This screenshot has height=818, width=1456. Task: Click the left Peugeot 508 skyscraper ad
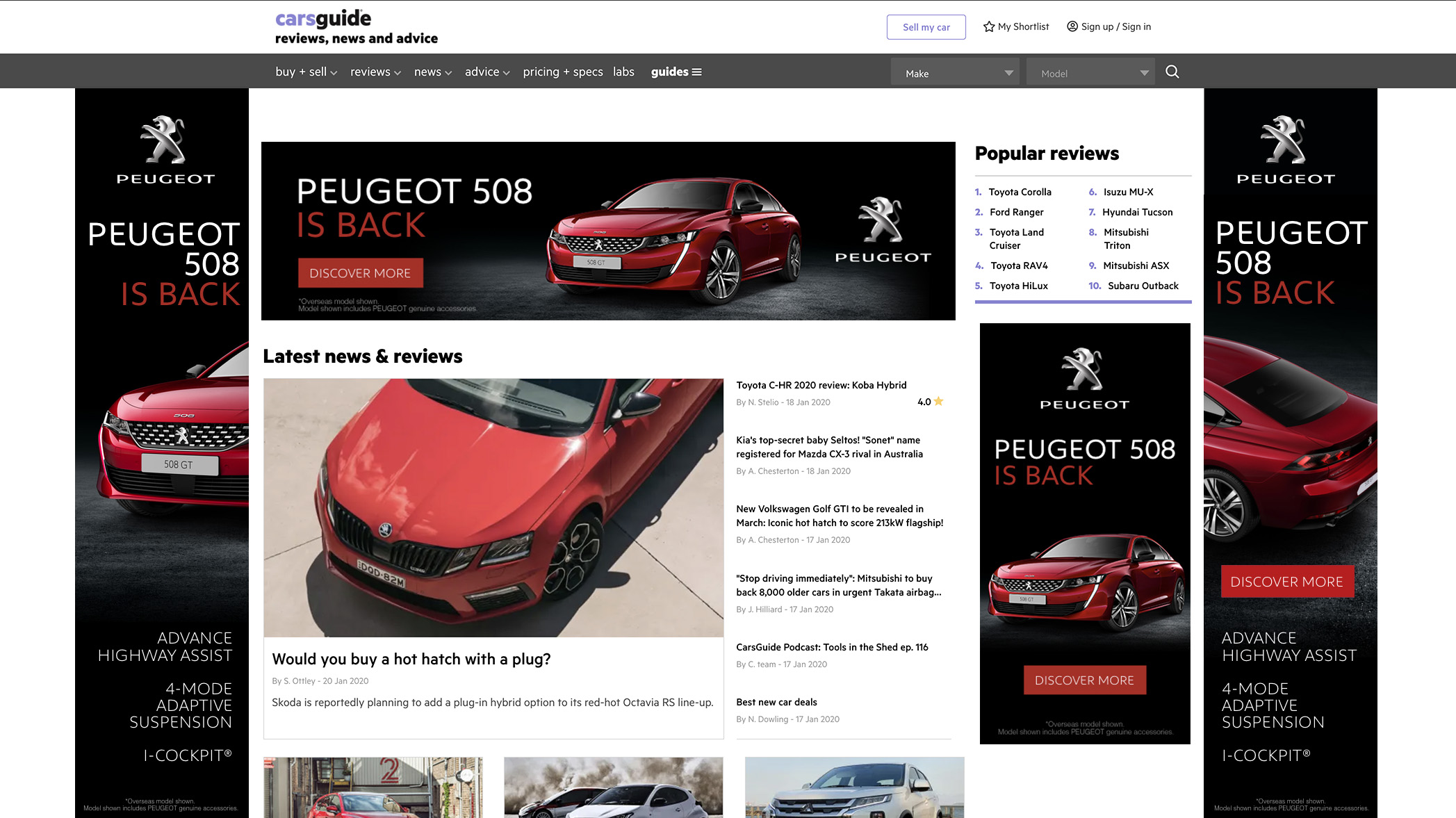tap(162, 452)
